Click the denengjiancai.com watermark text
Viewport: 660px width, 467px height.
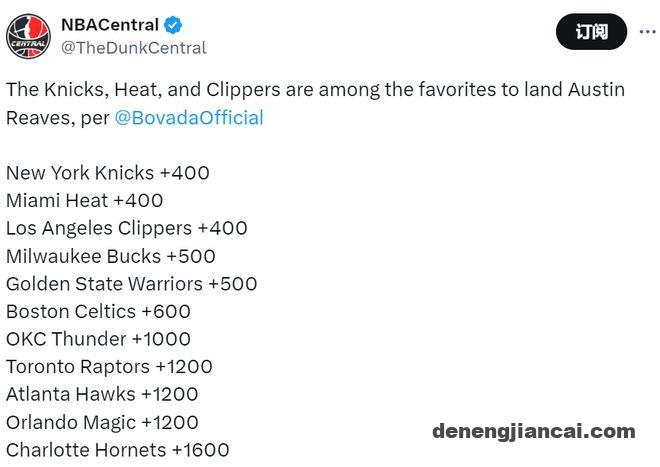534,432
